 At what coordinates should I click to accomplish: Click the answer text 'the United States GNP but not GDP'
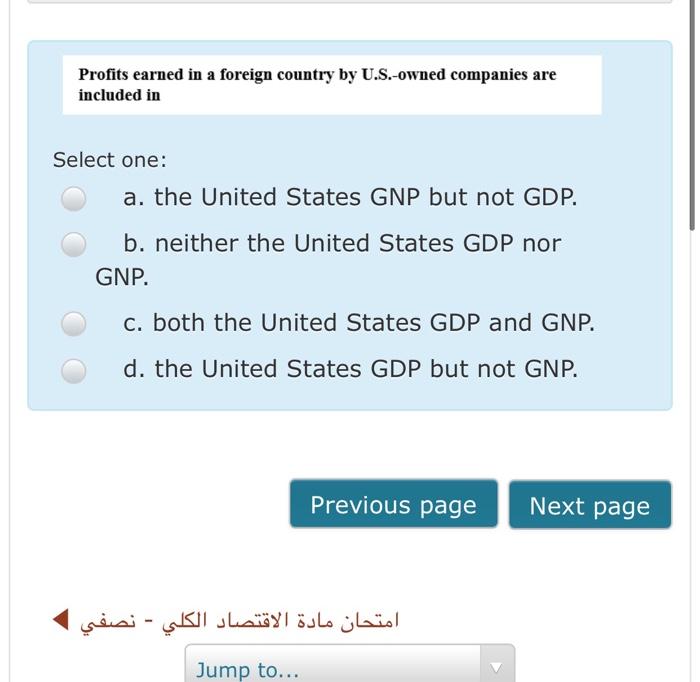pos(366,197)
